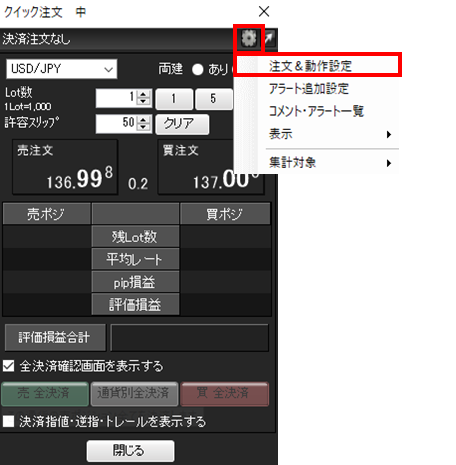Select the 両建 あり radio button
Image resolution: width=456 pixels, height=465 pixels.
[x=197, y=69]
